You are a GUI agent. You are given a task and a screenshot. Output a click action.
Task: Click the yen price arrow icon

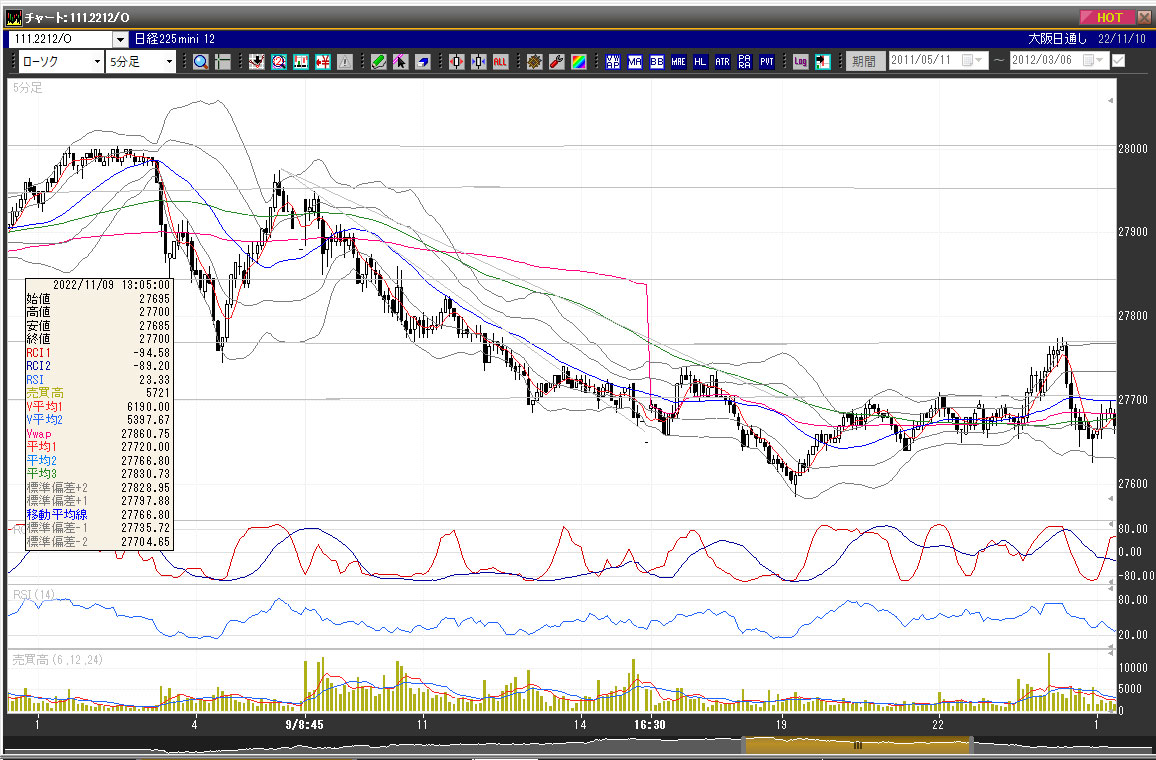tap(323, 62)
